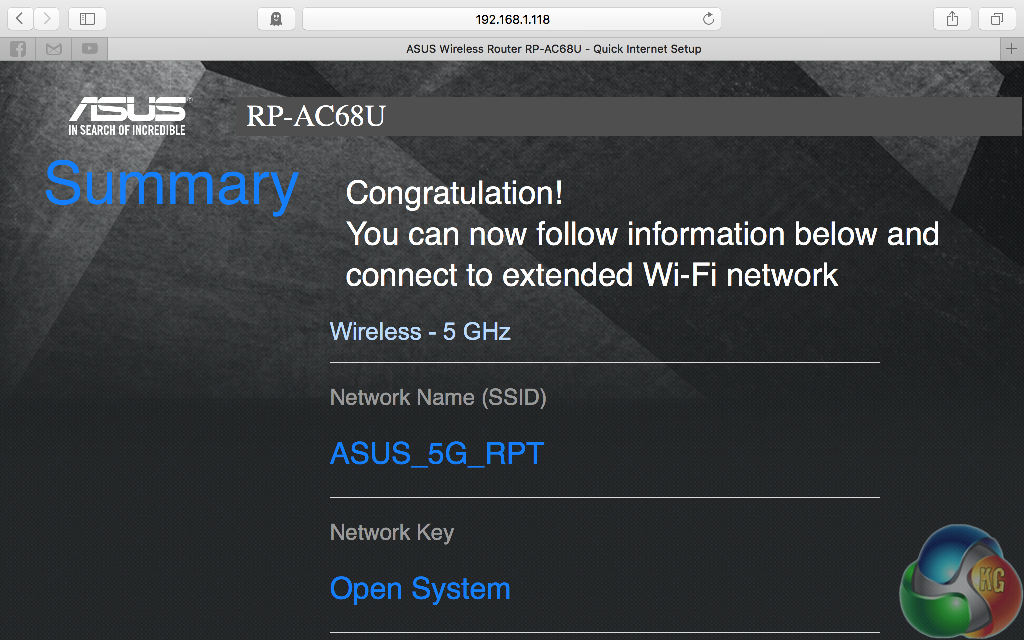
Task: Reload the page with the refresh icon
Action: click(709, 19)
